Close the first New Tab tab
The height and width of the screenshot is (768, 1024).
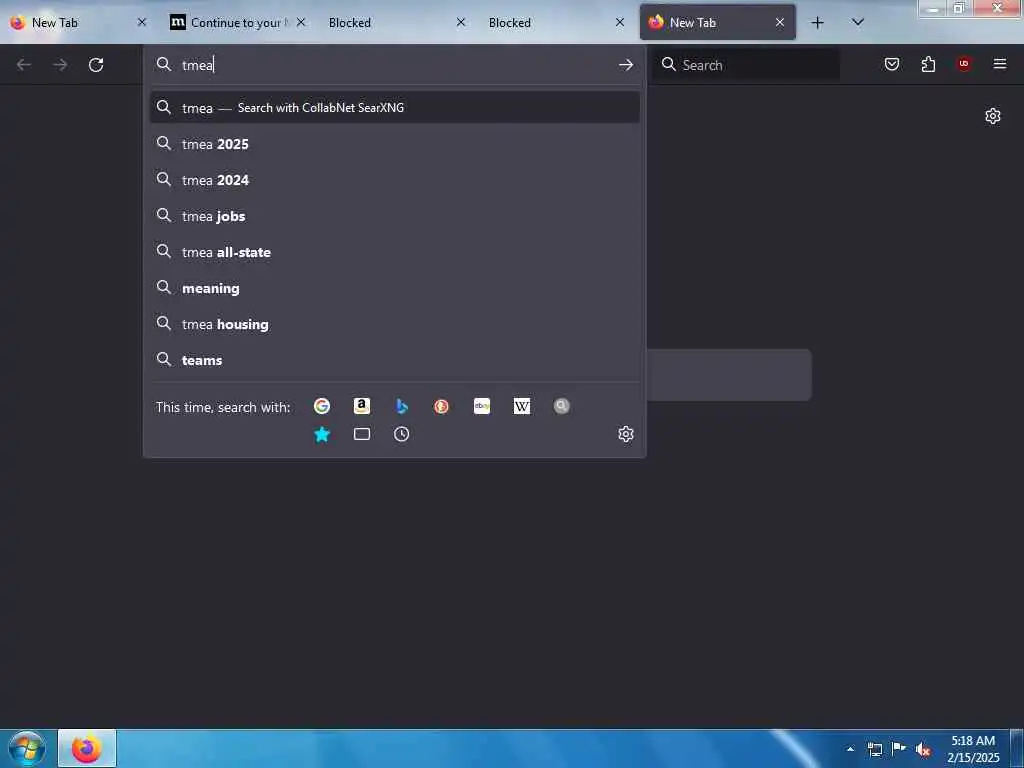tap(142, 23)
